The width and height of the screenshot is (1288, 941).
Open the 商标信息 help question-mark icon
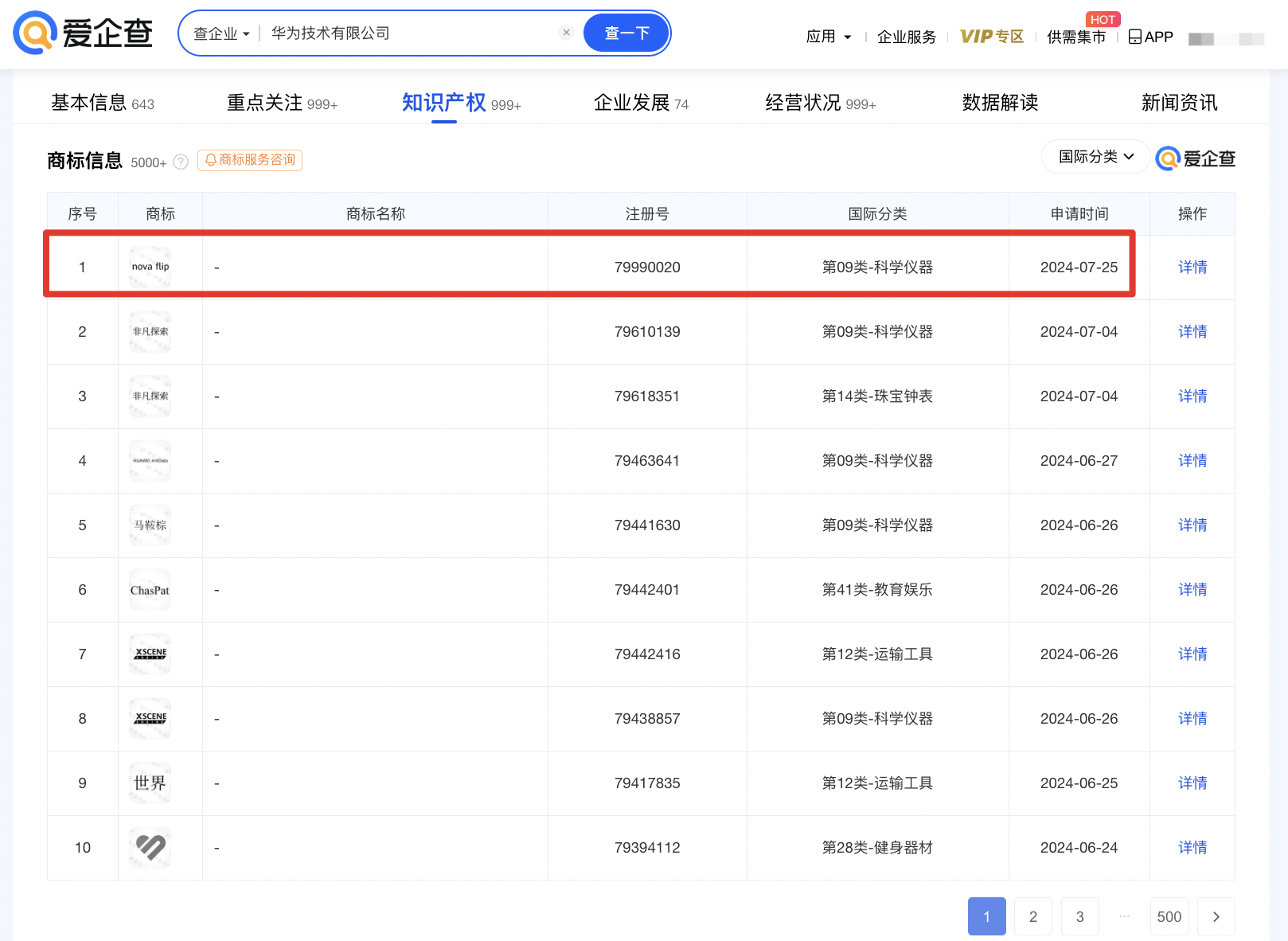pos(181,162)
